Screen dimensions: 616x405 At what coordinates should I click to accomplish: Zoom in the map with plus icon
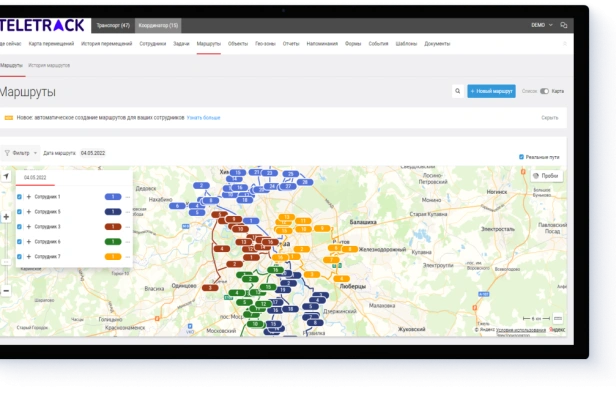[x=6, y=216]
